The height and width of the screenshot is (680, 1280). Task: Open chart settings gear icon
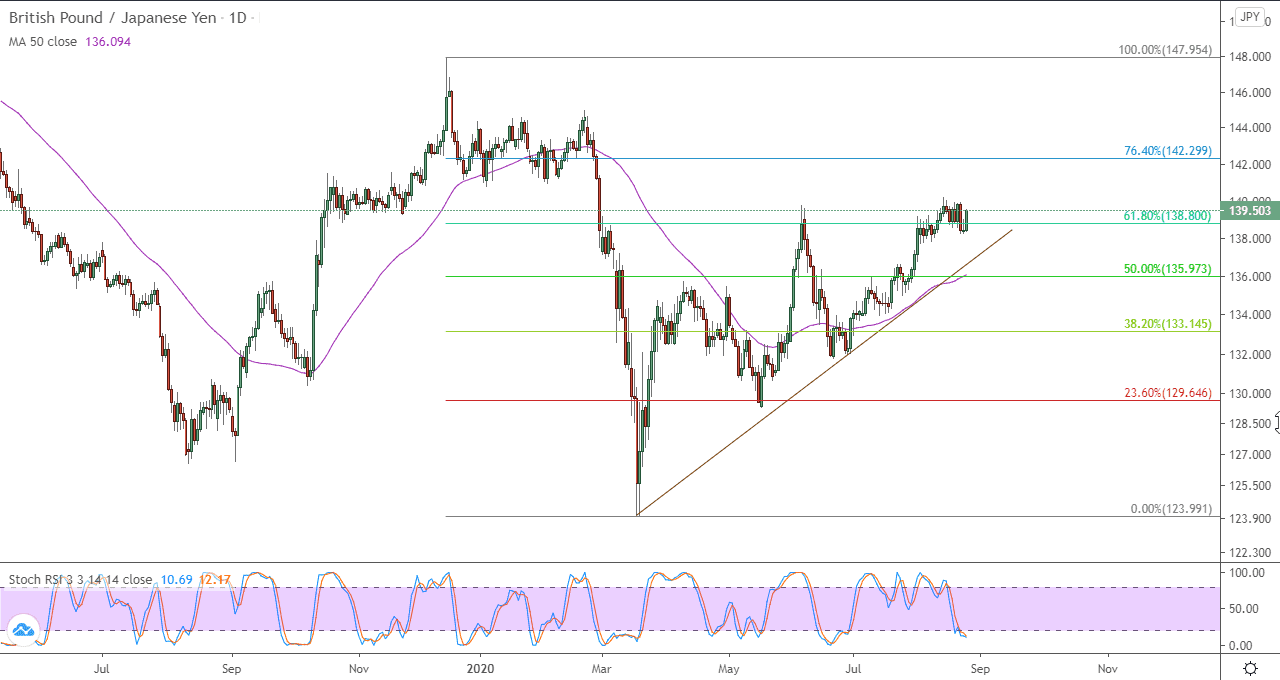1250,667
